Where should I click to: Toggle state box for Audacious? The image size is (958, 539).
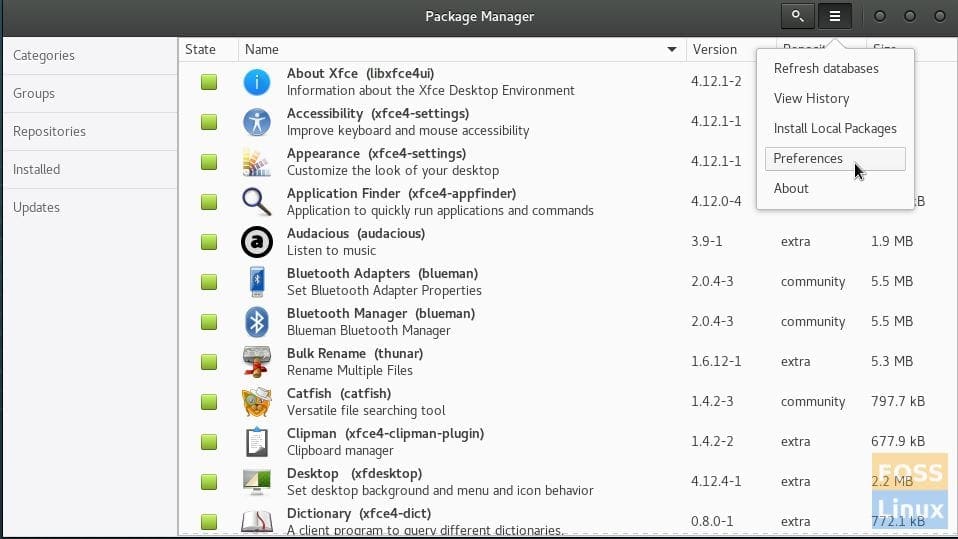tap(209, 242)
